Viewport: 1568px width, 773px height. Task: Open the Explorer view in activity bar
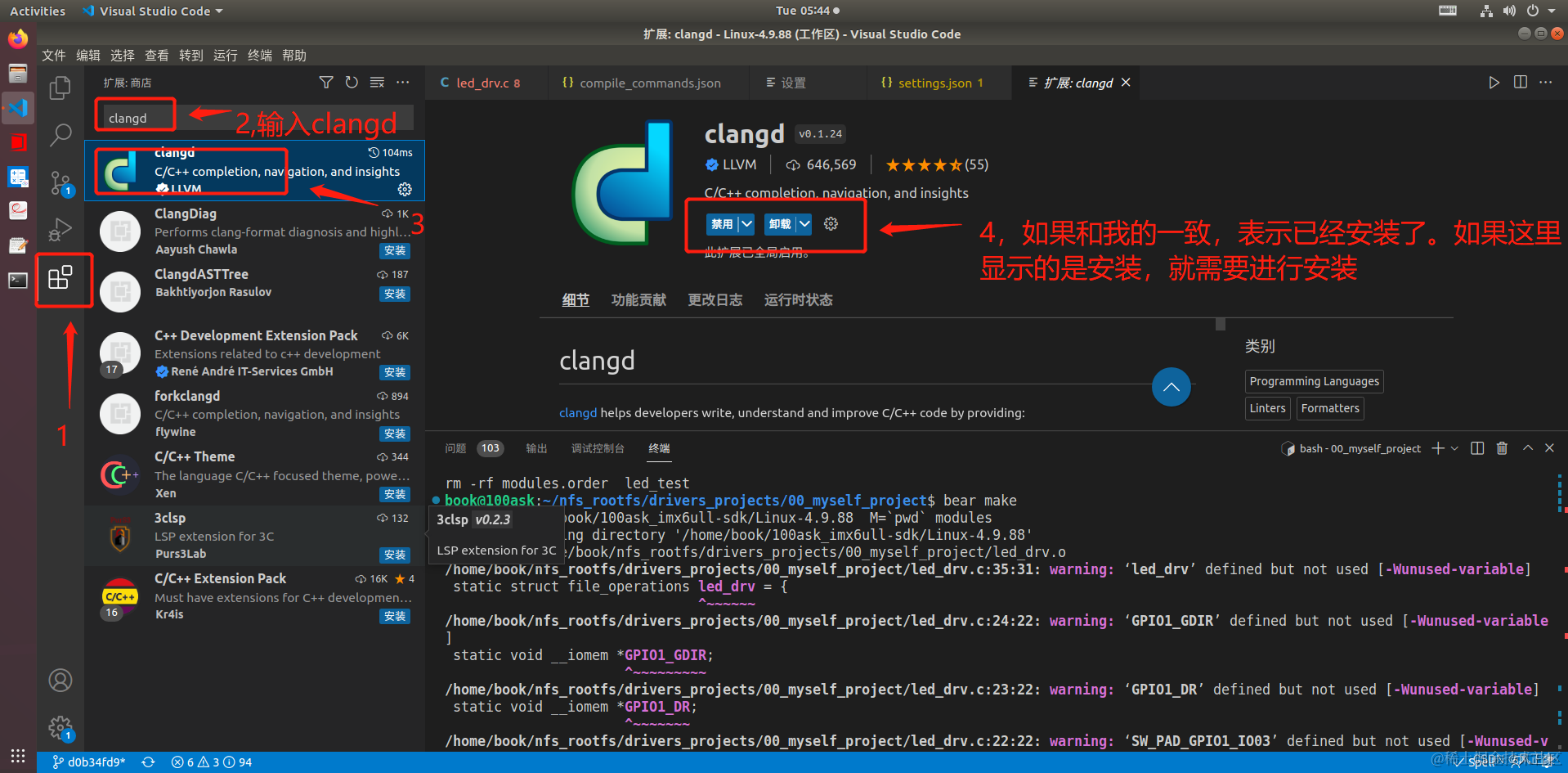click(x=60, y=88)
